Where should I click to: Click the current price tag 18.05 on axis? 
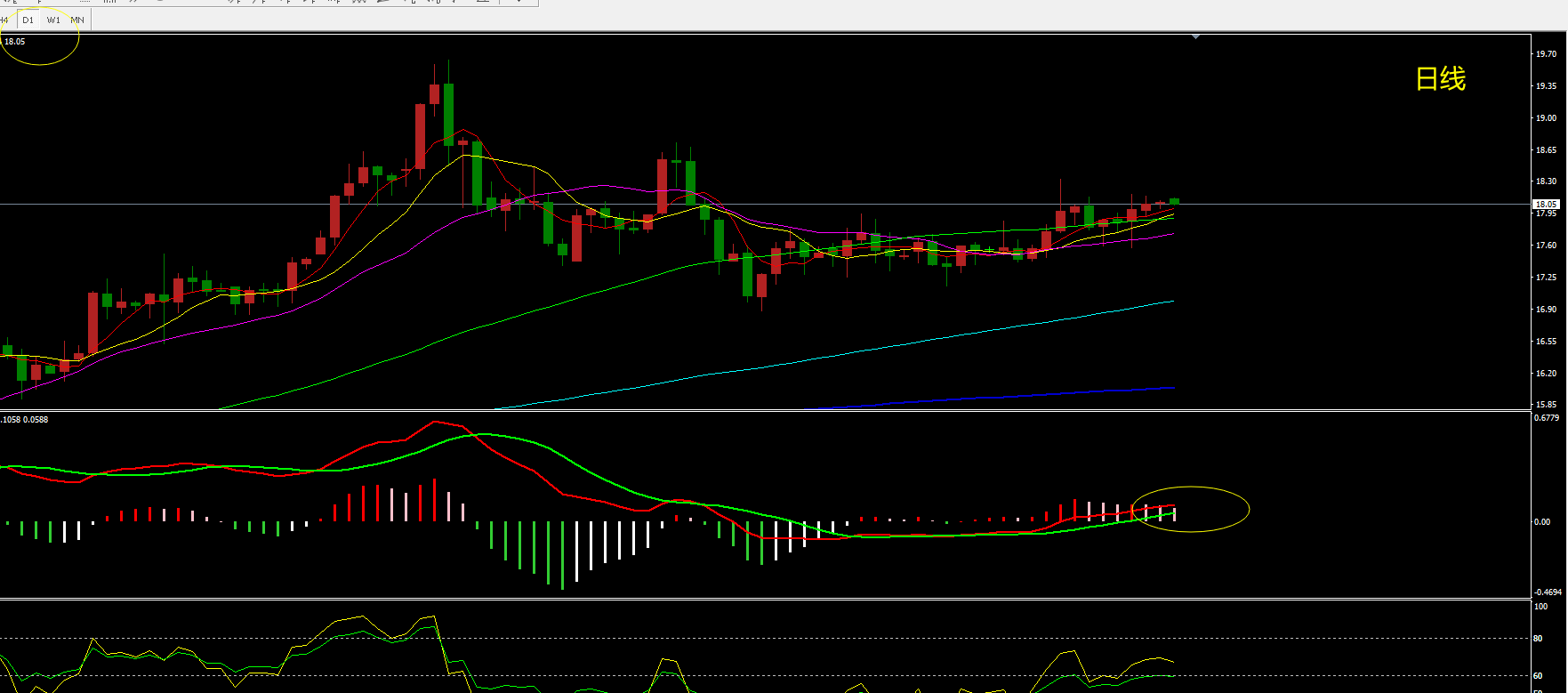click(x=1546, y=204)
